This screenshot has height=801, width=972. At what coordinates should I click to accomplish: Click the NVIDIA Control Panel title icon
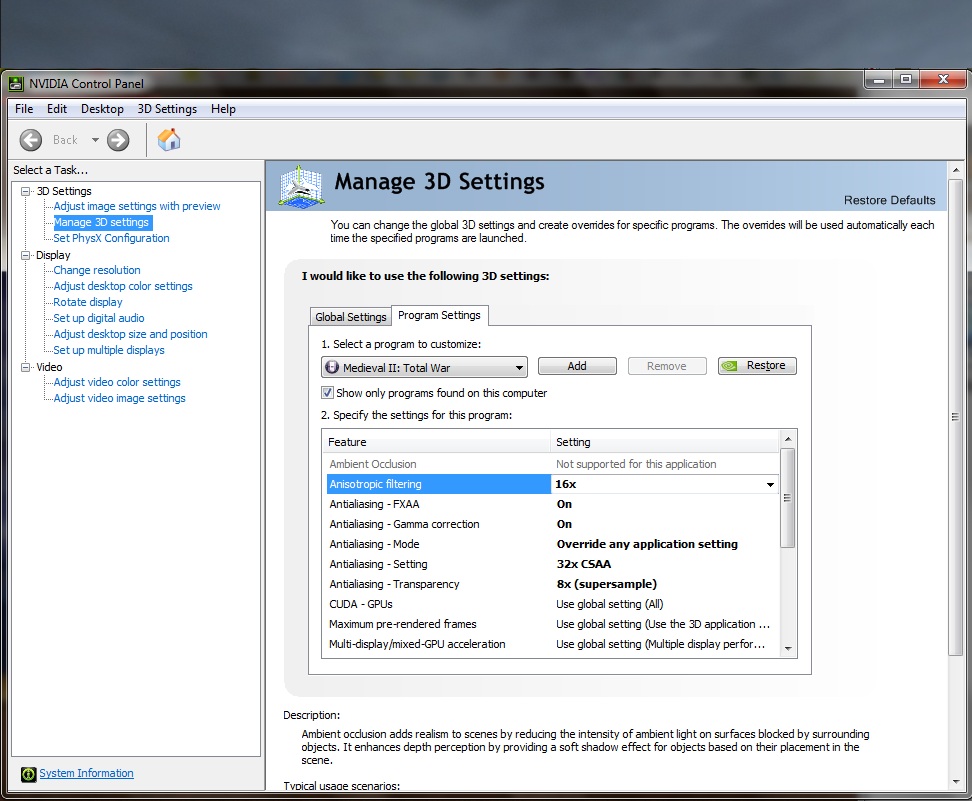[16, 84]
